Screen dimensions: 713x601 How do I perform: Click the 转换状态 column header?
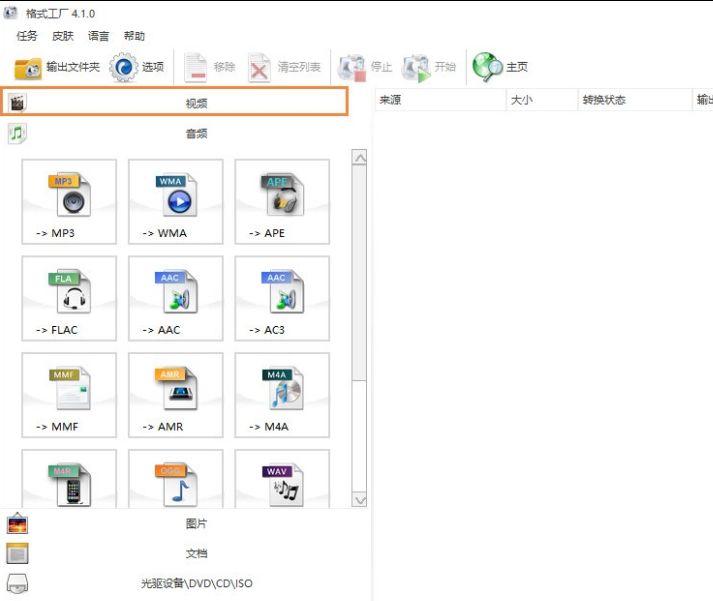[603, 100]
